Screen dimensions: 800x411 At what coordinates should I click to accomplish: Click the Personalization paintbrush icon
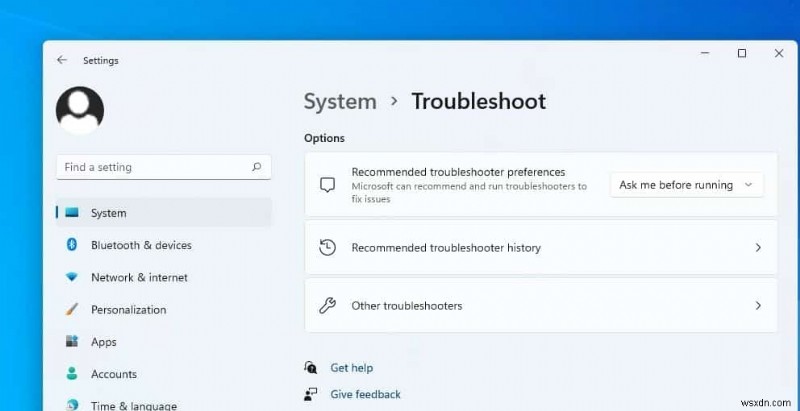[72, 310]
